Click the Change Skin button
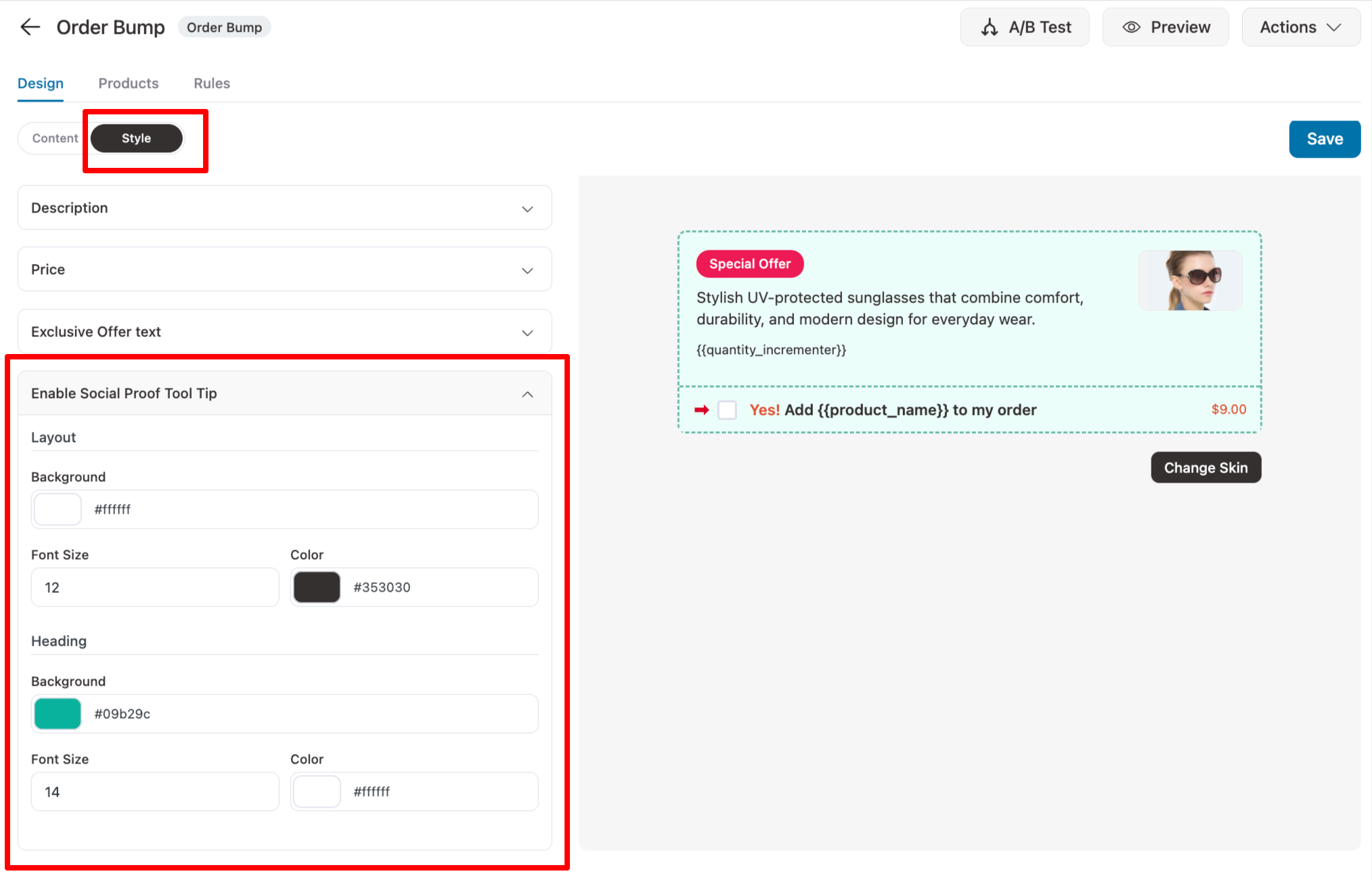Viewport: 1372px width, 880px height. pyautogui.click(x=1205, y=467)
